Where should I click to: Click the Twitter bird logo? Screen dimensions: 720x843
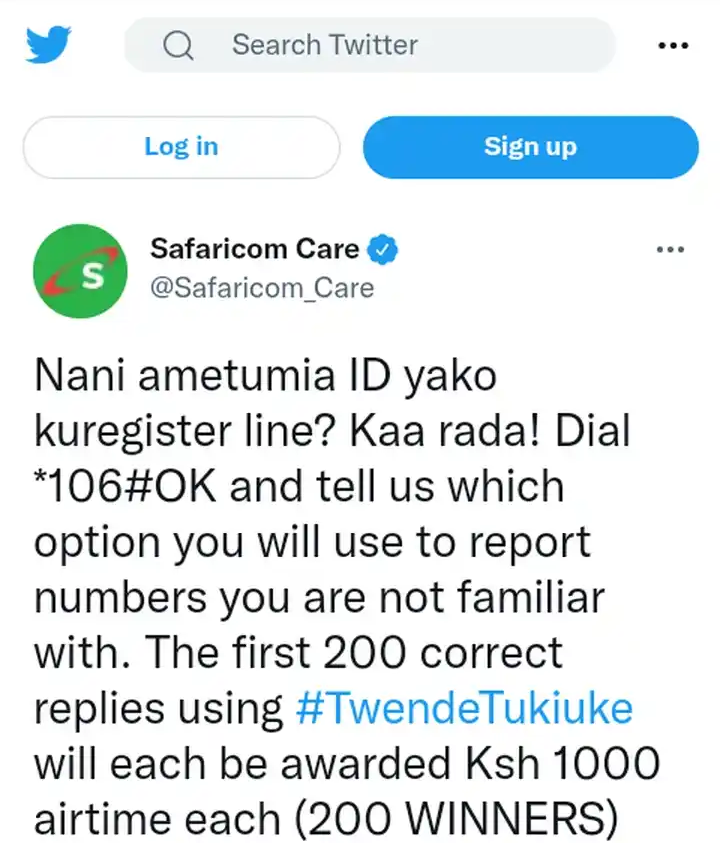48,45
